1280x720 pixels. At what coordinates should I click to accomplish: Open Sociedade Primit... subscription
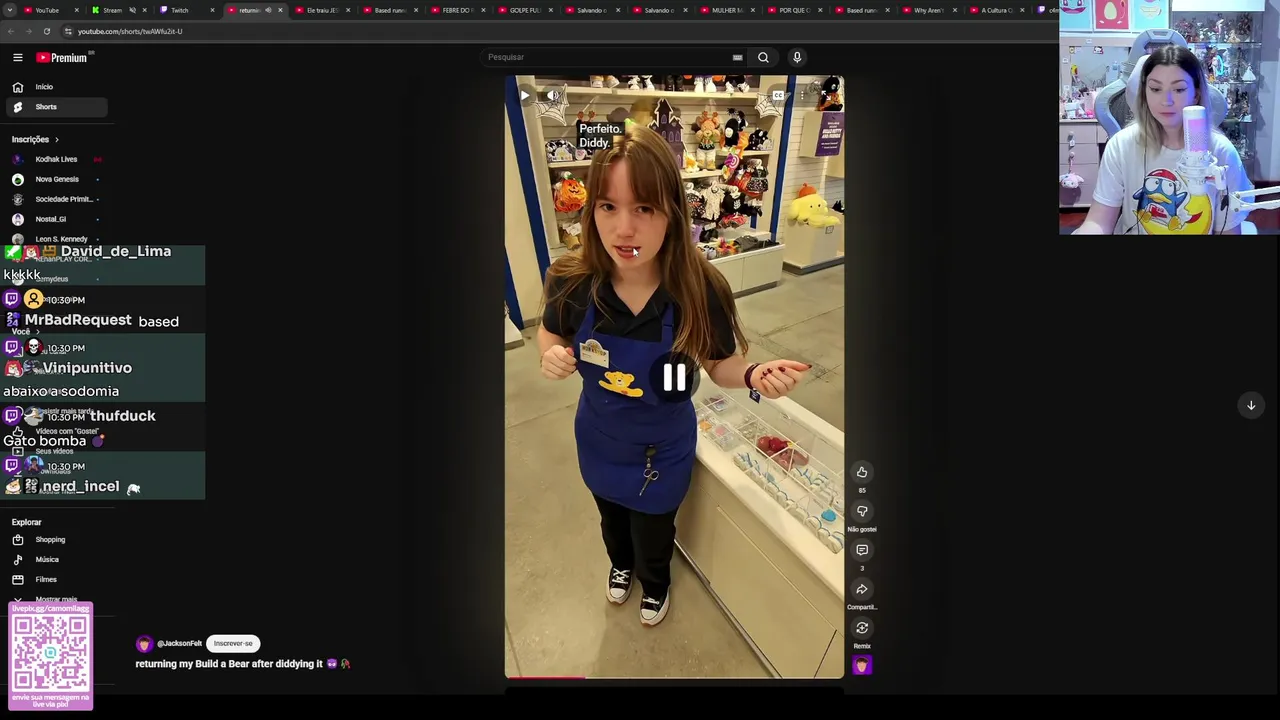click(x=56, y=199)
